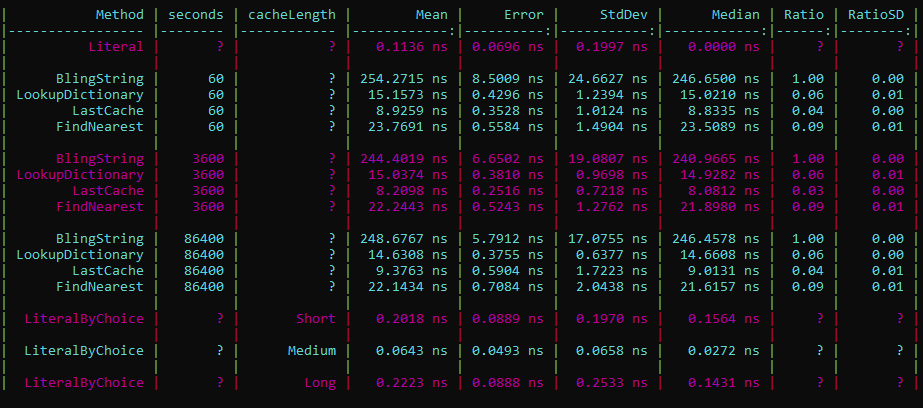Click the Median column header
Viewport: 923px width, 408px height.
[x=736, y=15]
